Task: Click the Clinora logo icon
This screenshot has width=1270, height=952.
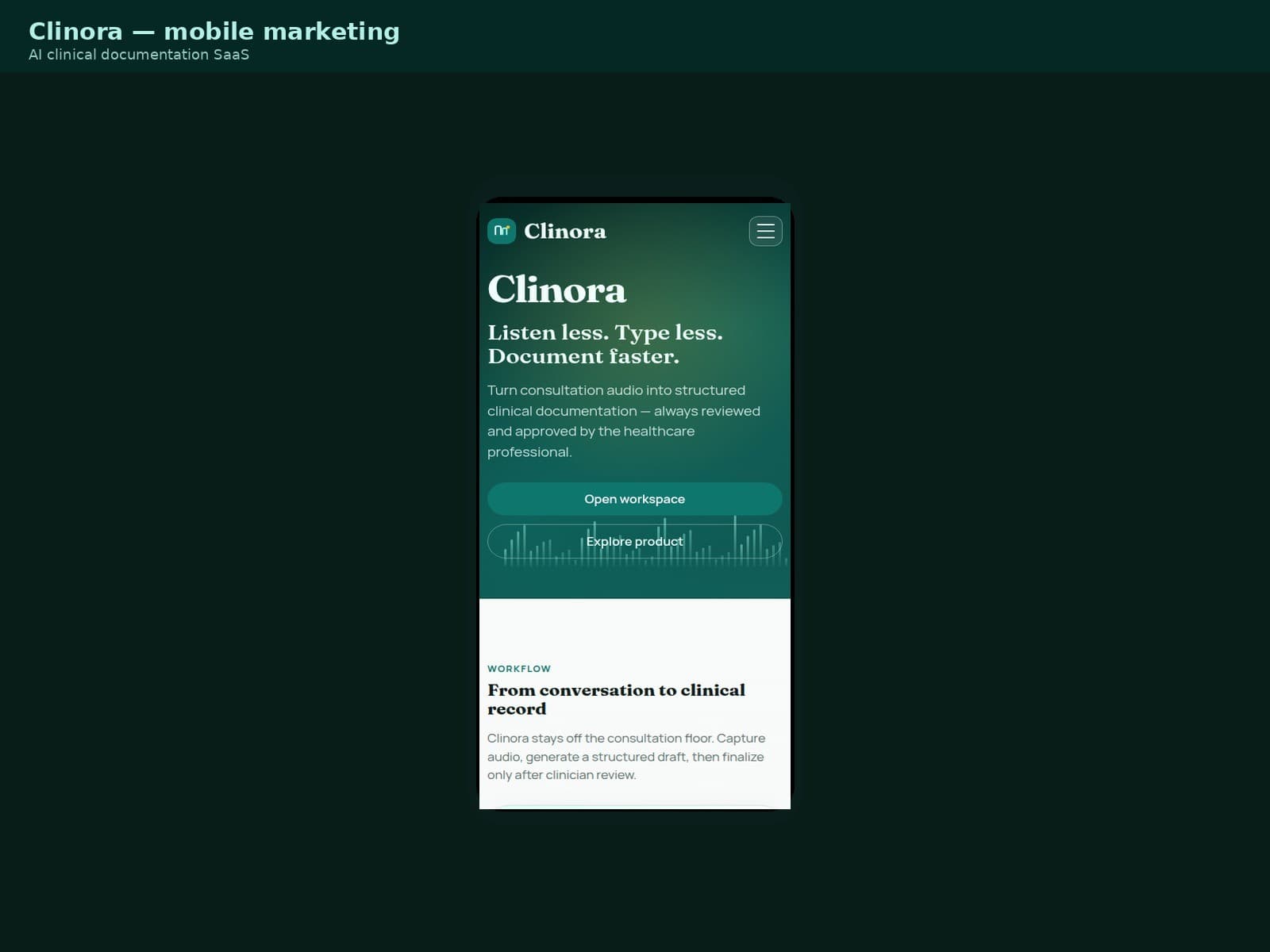Action: coord(502,231)
